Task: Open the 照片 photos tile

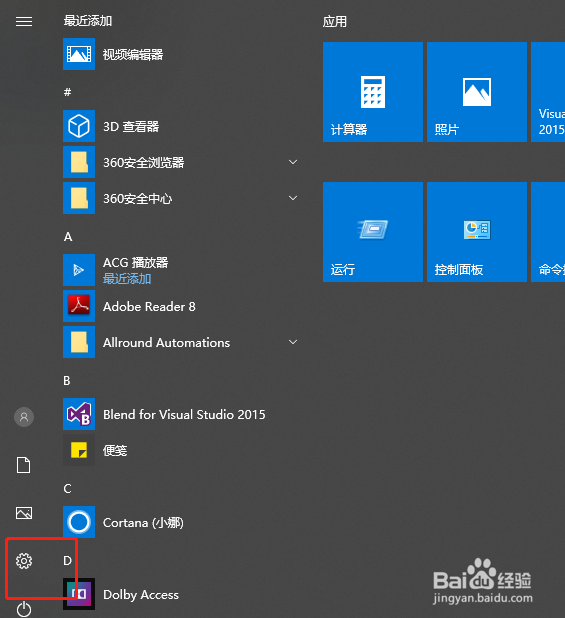Action: pyautogui.click(x=477, y=92)
